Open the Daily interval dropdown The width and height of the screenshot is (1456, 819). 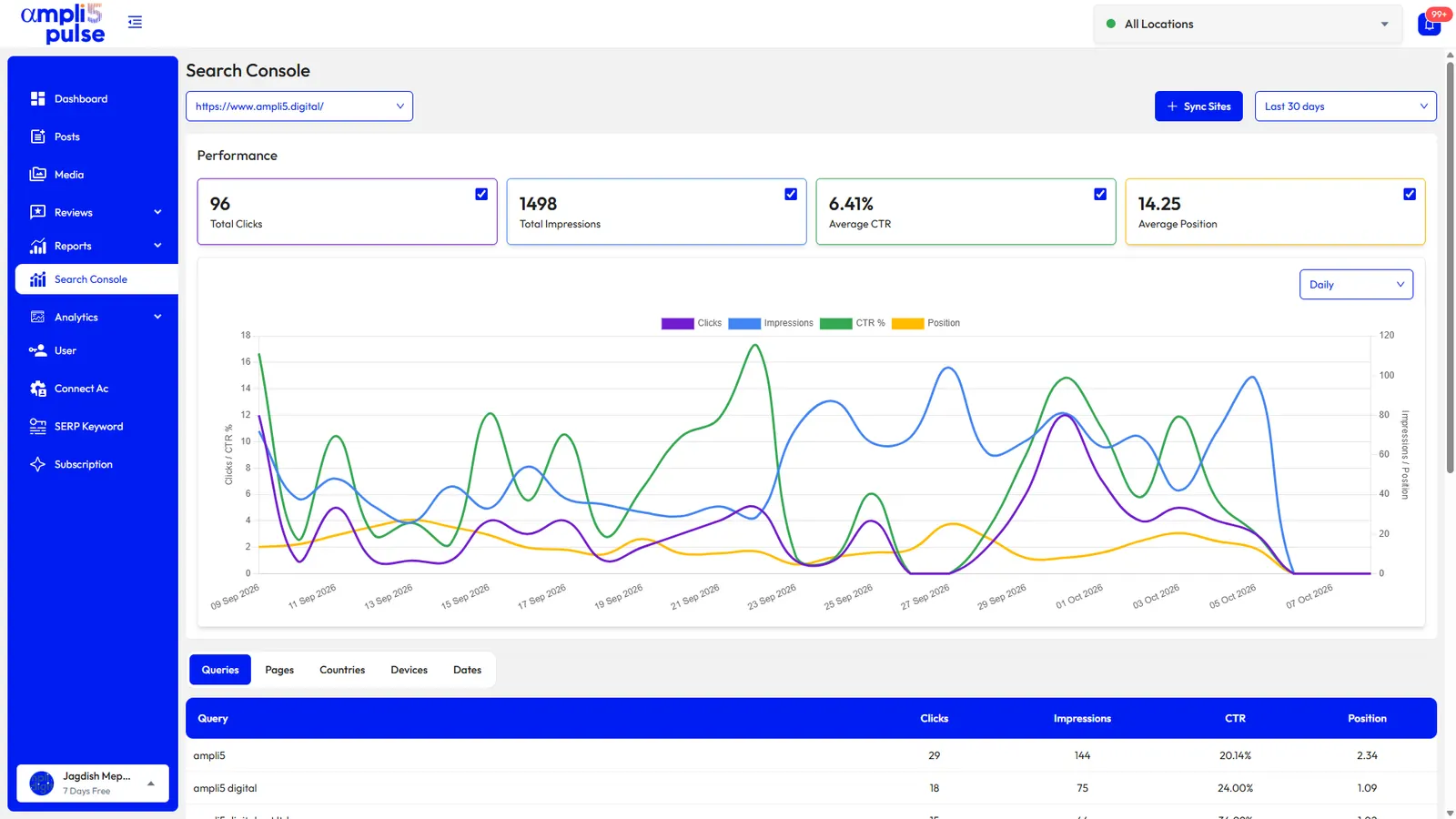coord(1356,285)
